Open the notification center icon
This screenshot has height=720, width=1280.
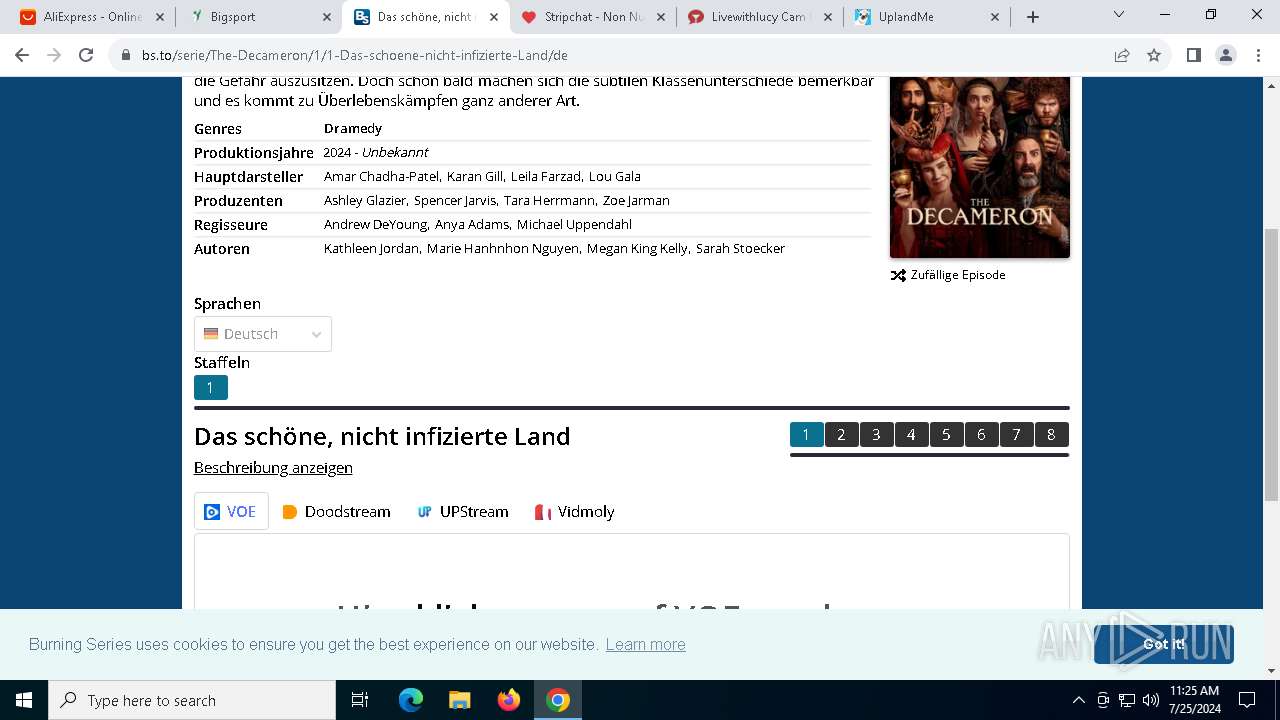click(1247, 700)
